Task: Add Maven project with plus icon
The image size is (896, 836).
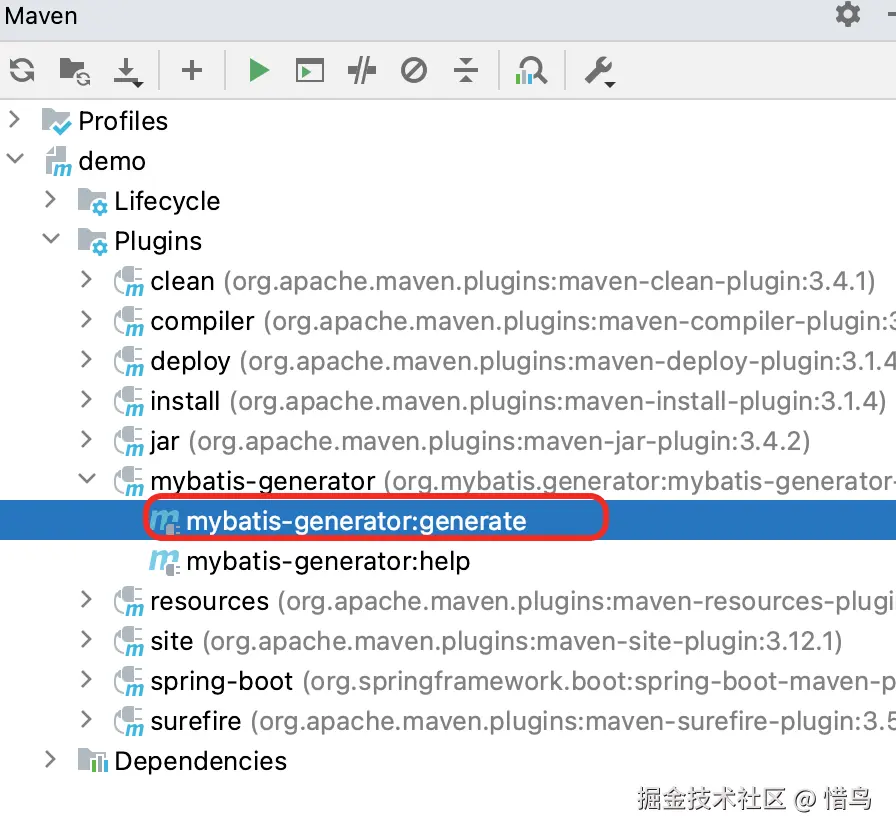Action: point(192,71)
